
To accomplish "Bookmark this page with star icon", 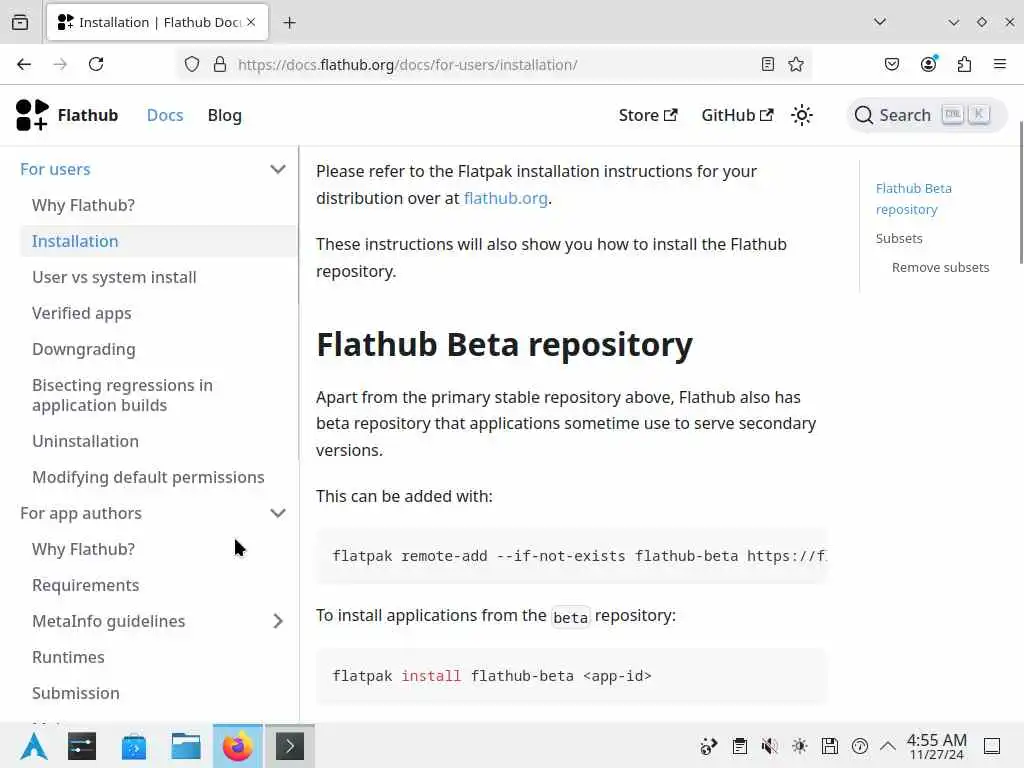I will coord(795,64).
